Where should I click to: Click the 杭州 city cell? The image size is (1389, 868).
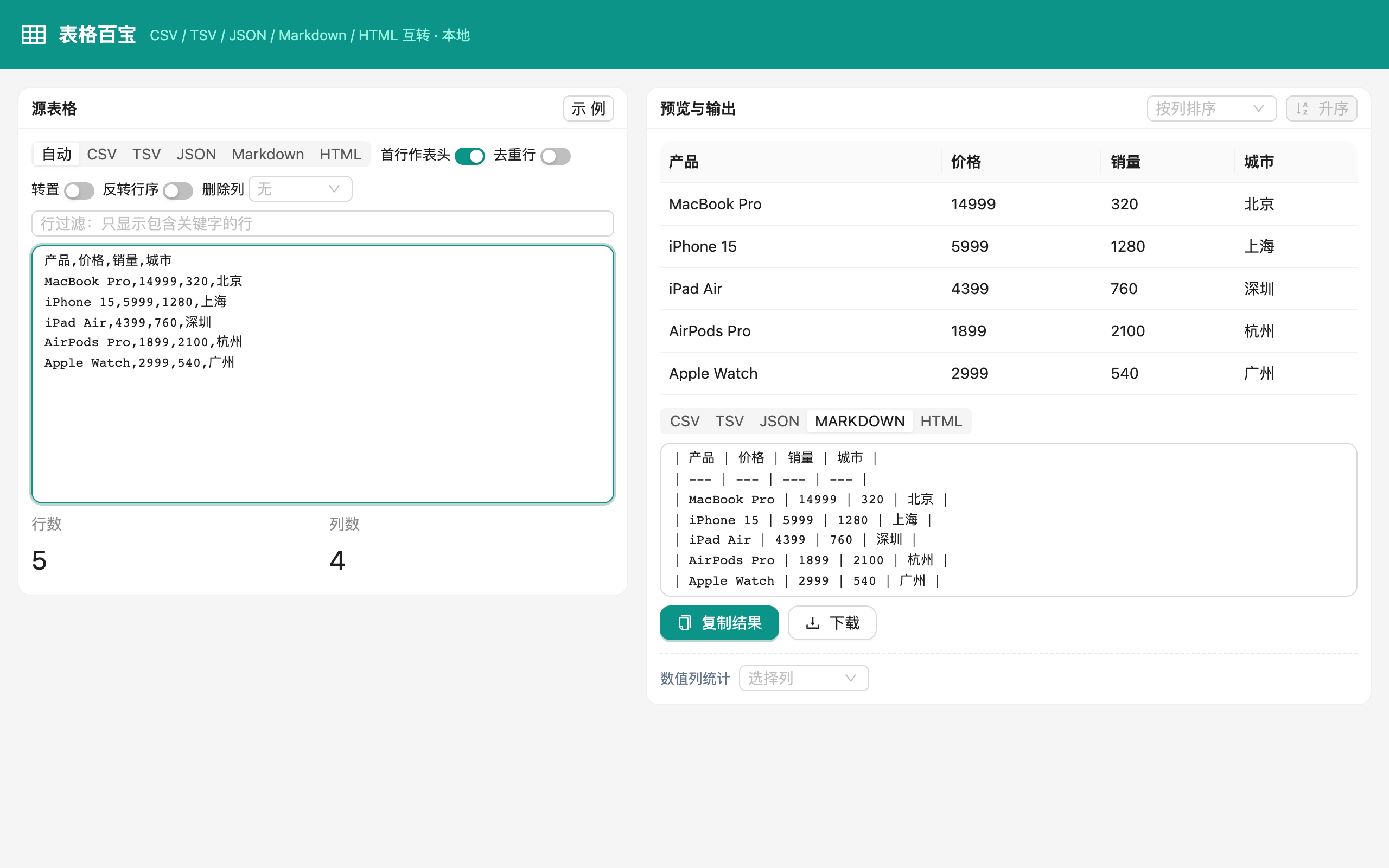(1296, 331)
